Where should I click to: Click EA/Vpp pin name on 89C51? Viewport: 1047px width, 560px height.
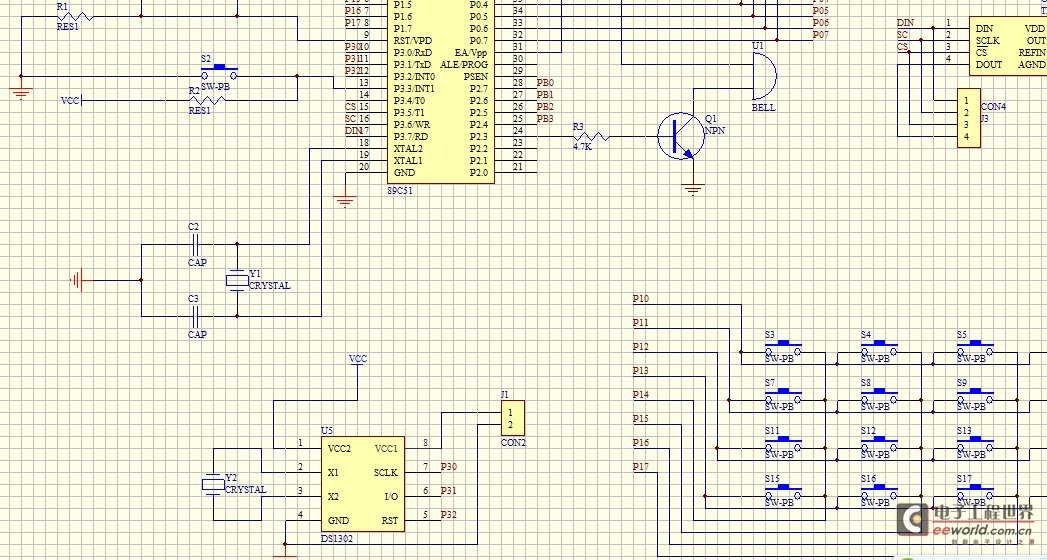click(471, 53)
